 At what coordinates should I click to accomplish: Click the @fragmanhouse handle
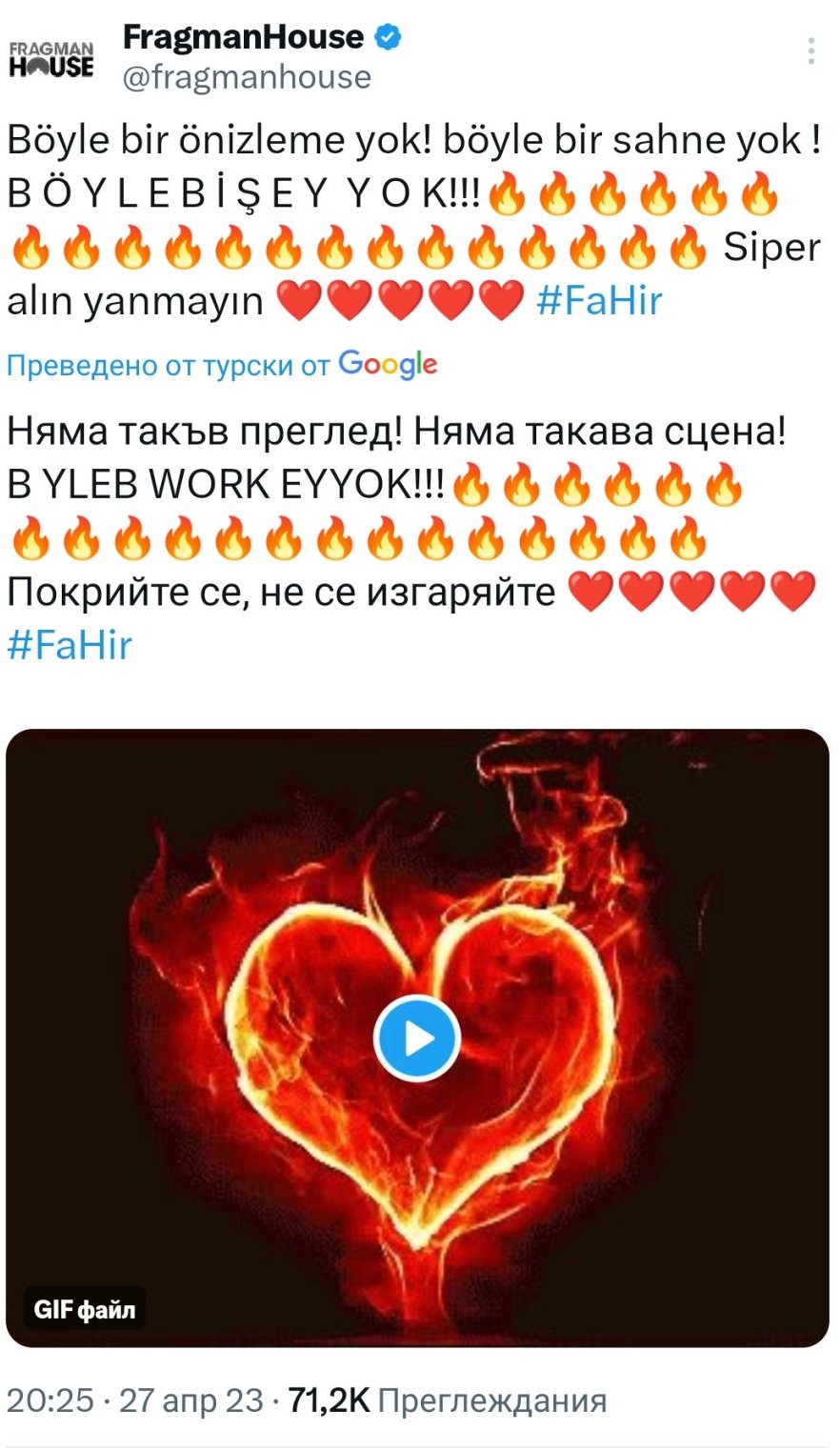coord(248,77)
